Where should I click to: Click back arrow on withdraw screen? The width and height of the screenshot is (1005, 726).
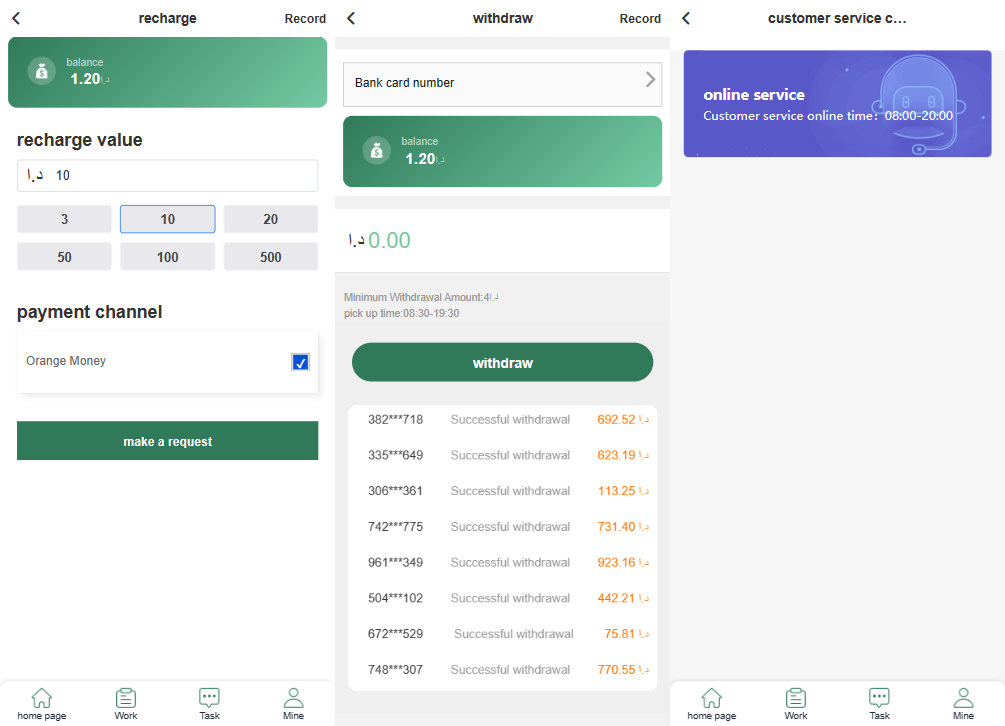point(351,18)
